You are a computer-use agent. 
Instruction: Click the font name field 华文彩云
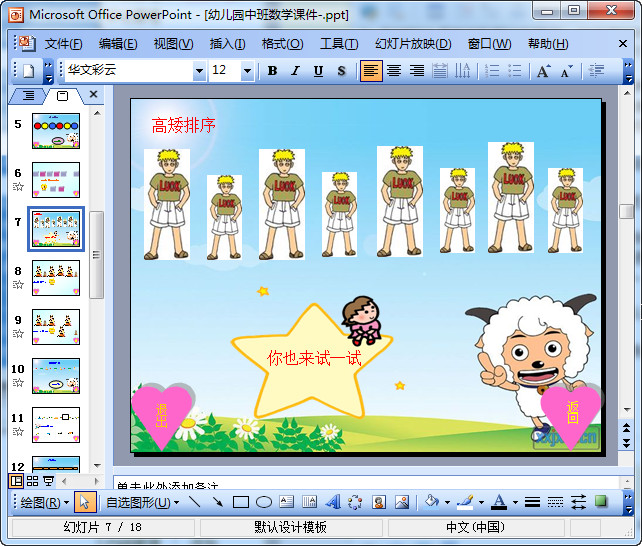[129, 70]
